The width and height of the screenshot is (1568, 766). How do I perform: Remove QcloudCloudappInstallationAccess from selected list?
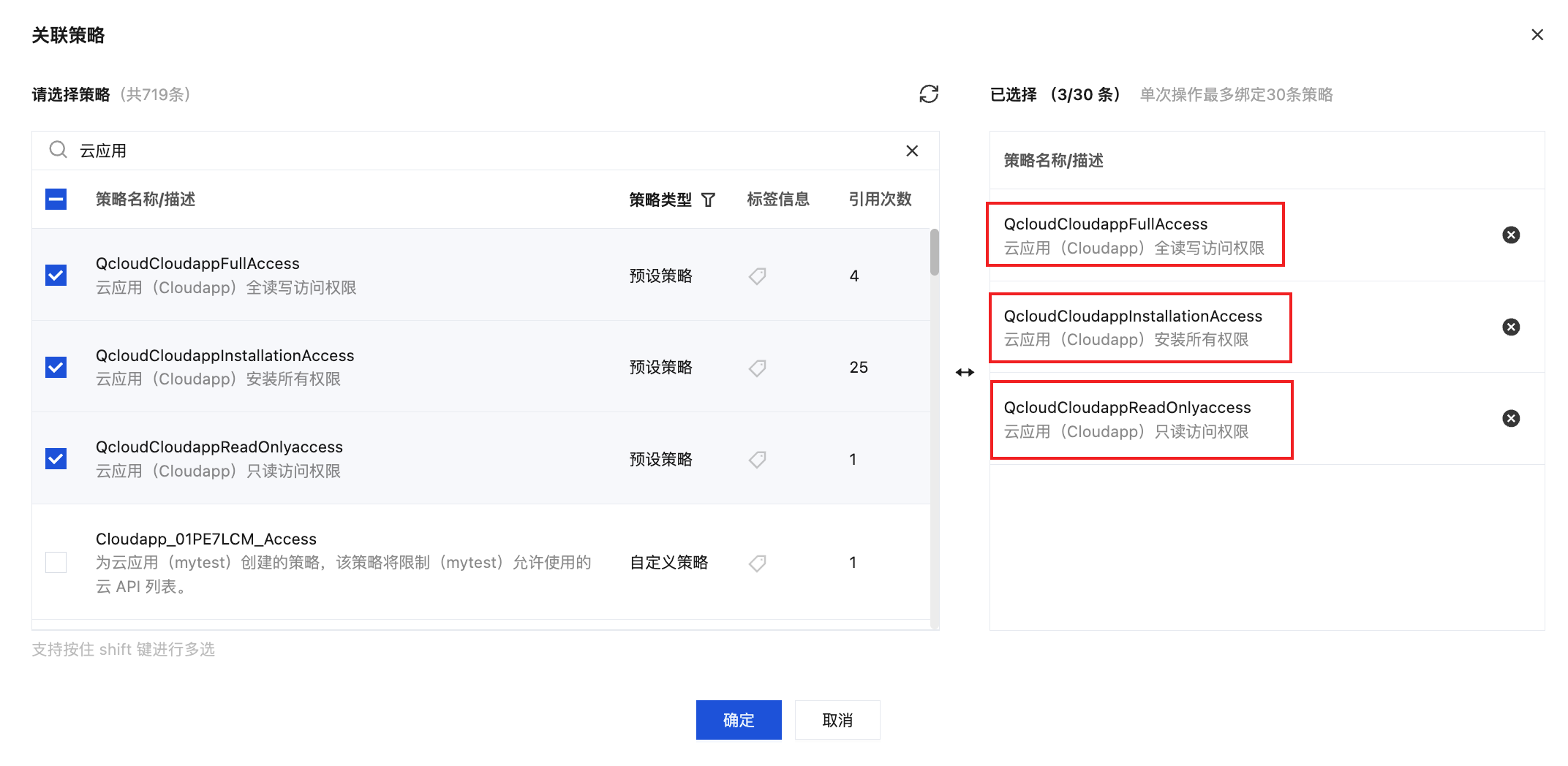1511,327
